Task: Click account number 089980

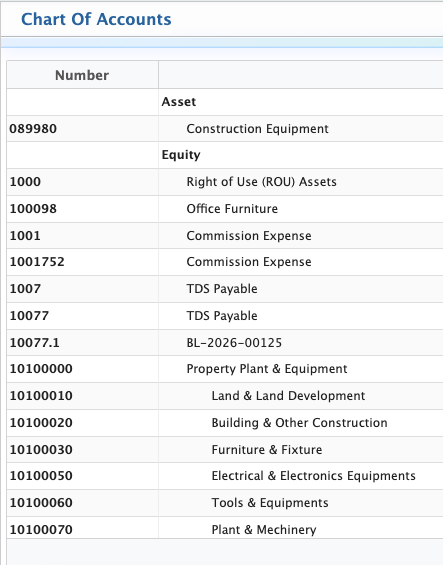Action: click(x=33, y=129)
